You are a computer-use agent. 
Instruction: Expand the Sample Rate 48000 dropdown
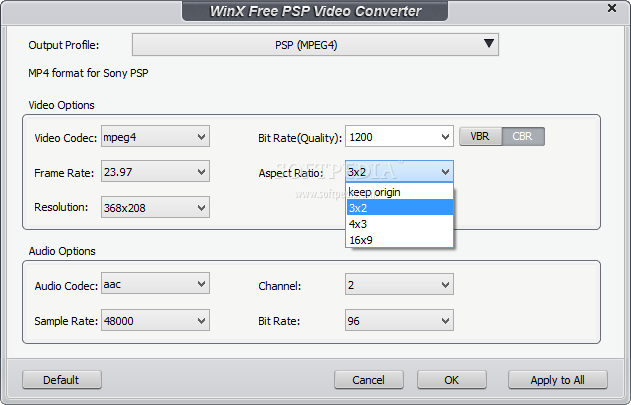(155, 320)
